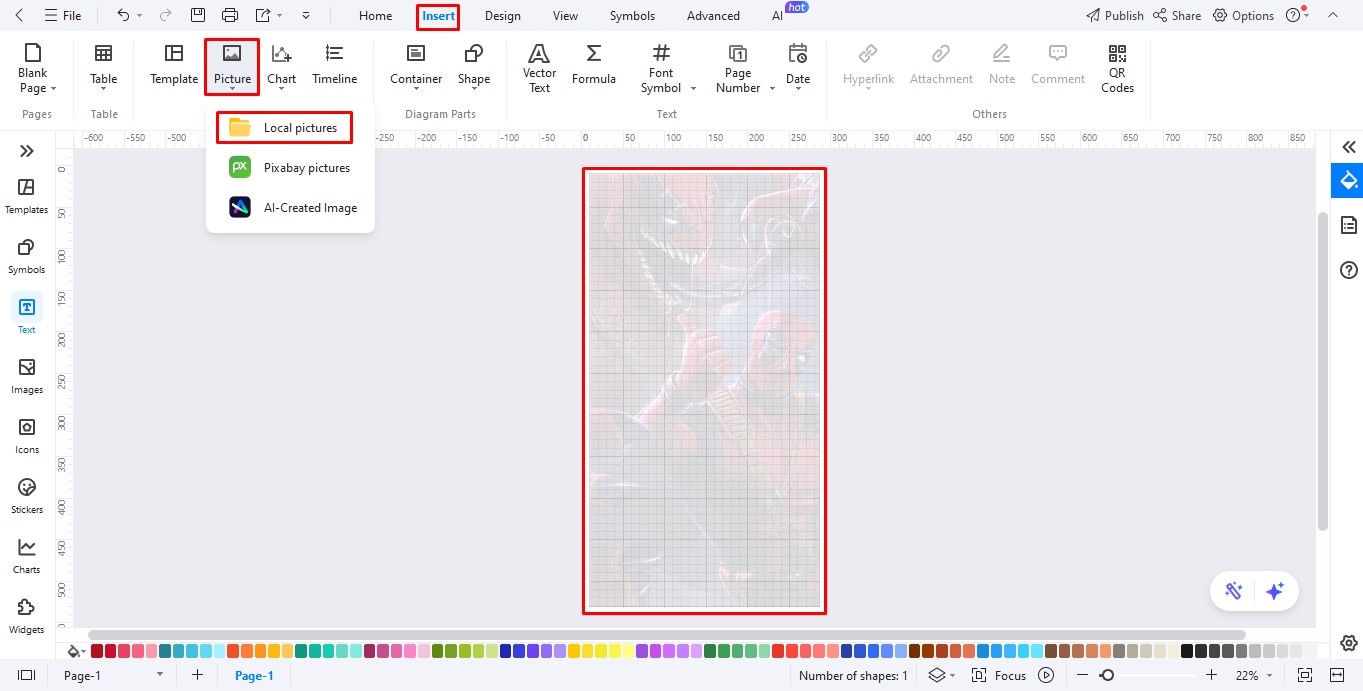Add a Container

coord(416,66)
